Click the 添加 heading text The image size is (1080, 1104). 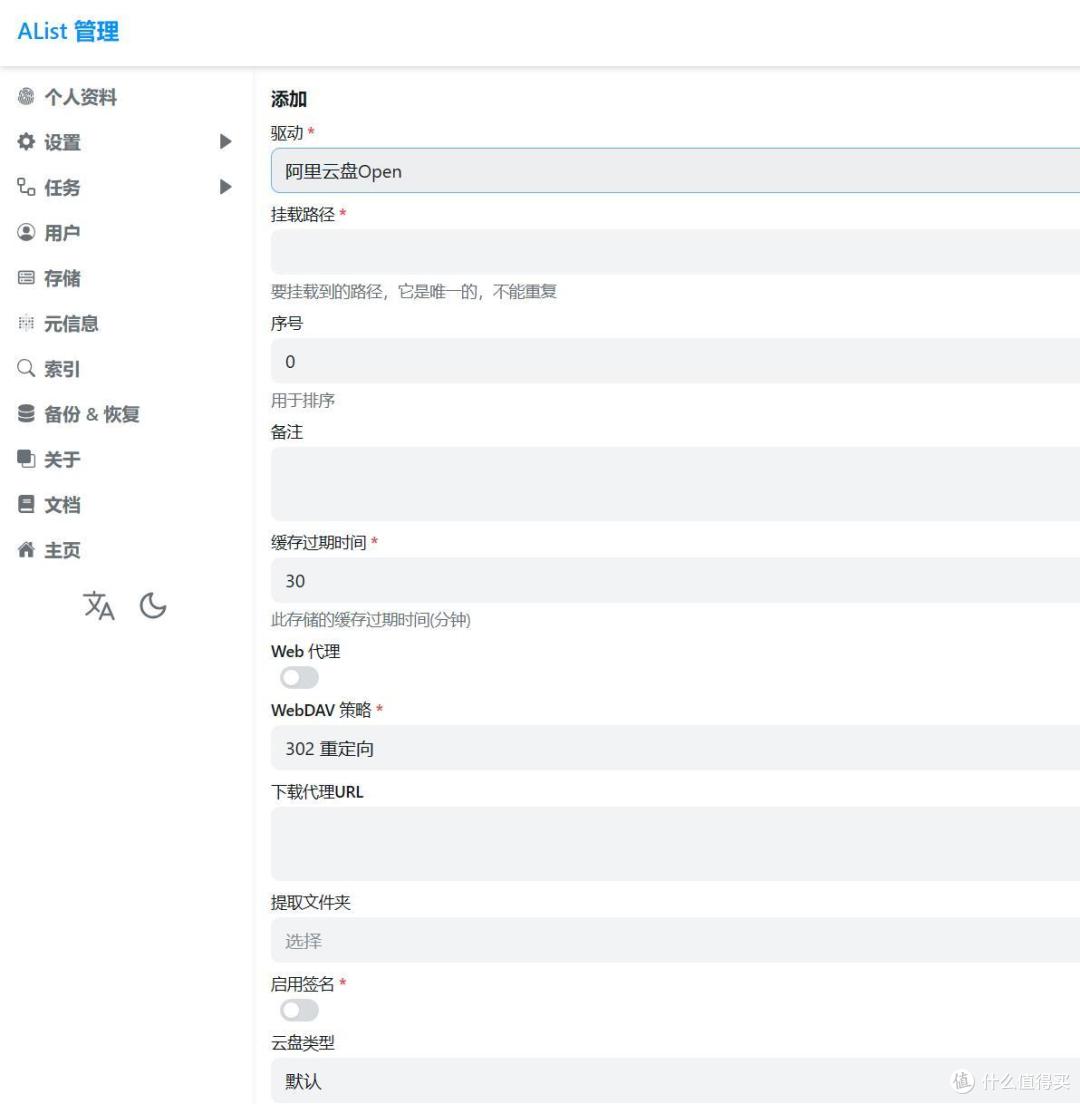tap(289, 99)
